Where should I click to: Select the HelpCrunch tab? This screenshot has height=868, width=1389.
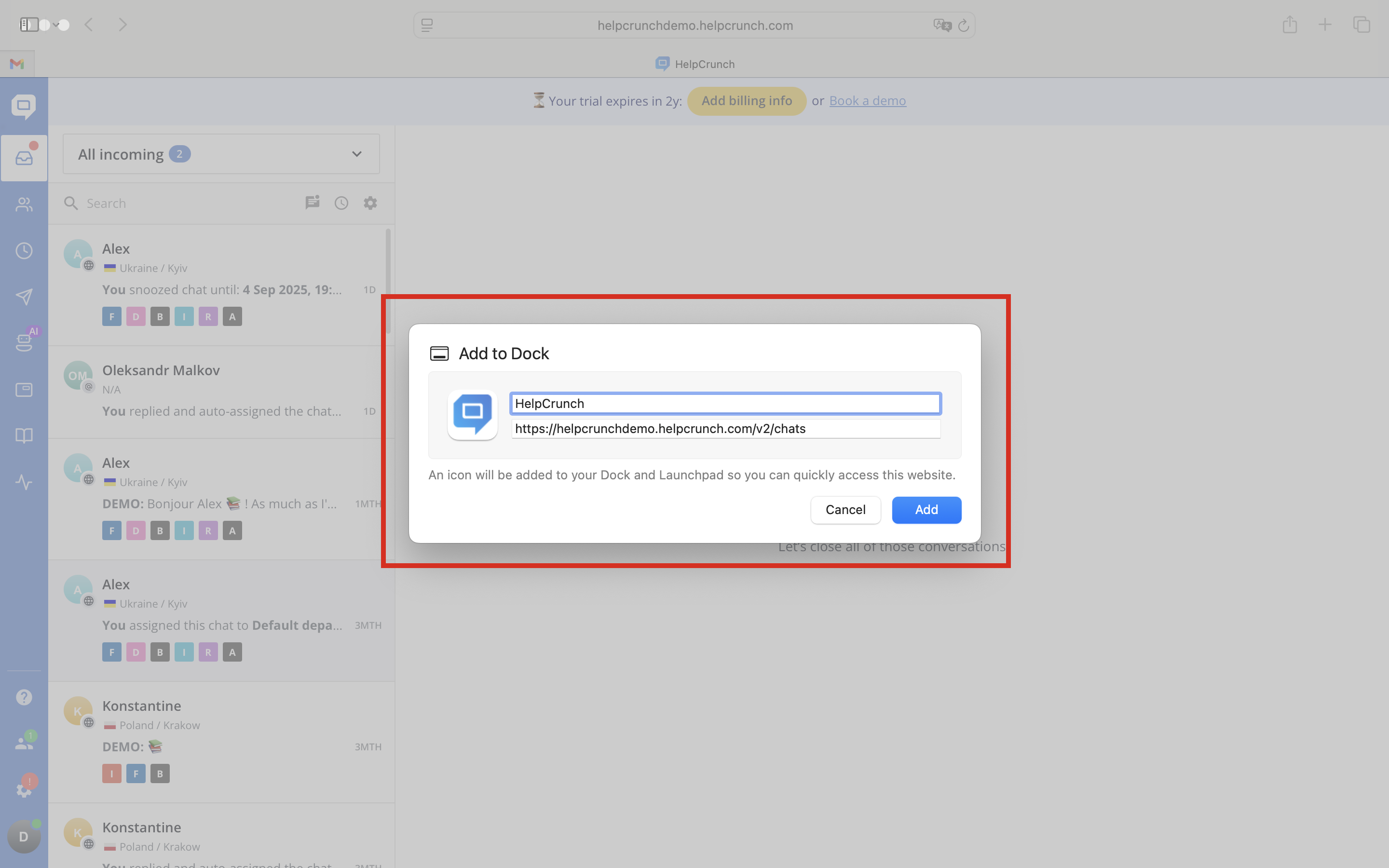[694, 64]
